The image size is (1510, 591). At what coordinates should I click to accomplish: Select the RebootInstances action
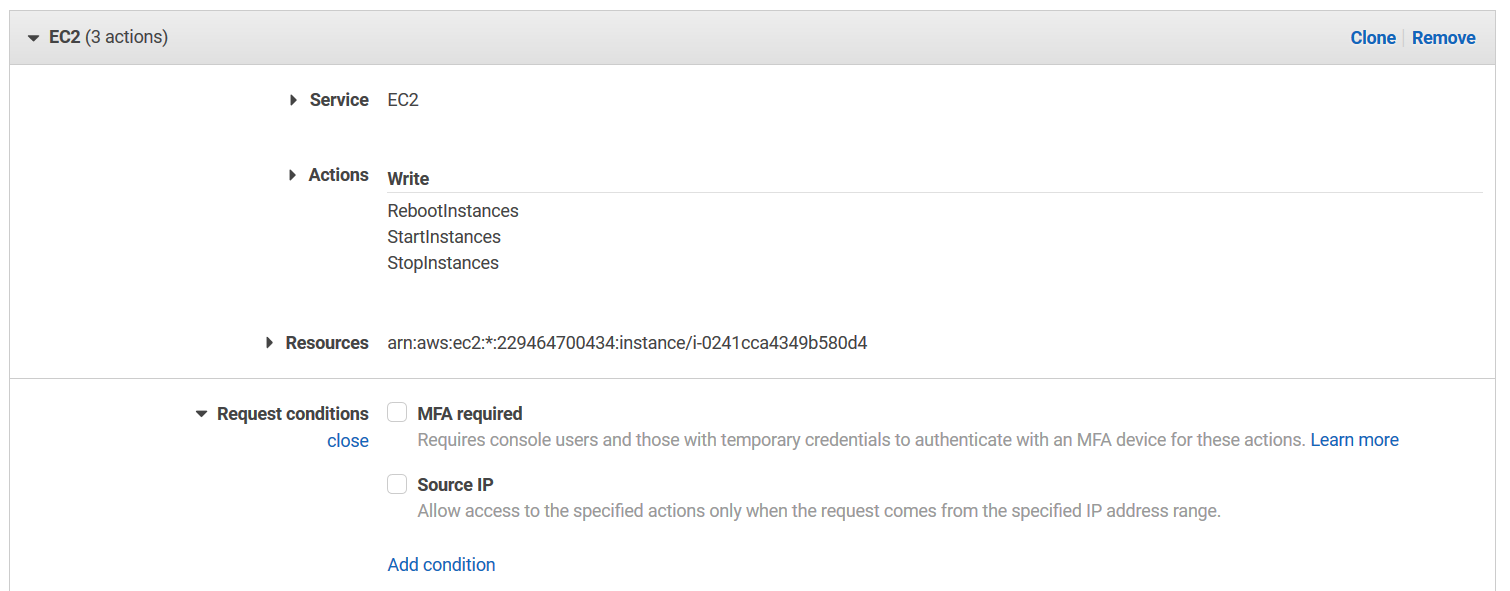tap(453, 211)
